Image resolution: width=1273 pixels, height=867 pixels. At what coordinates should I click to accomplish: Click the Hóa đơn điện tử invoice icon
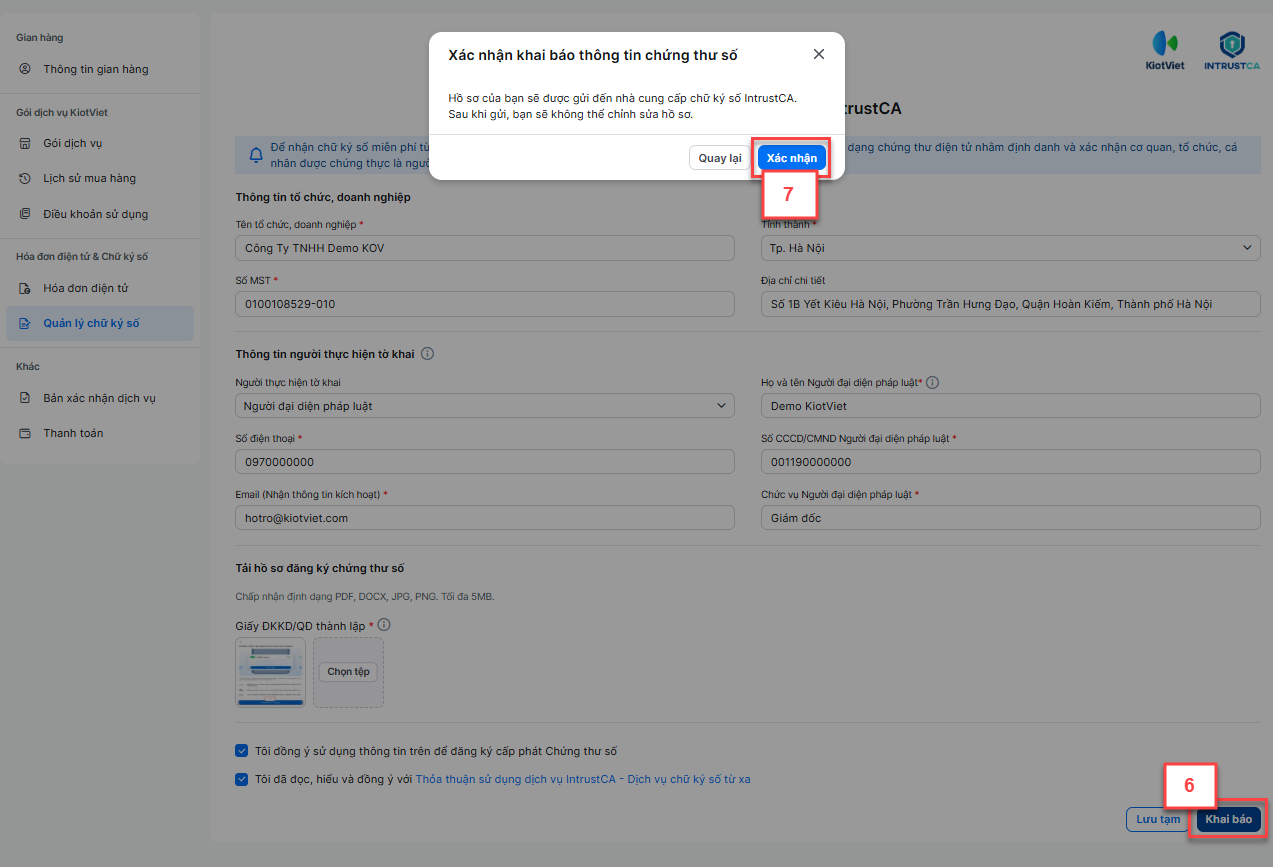25,288
